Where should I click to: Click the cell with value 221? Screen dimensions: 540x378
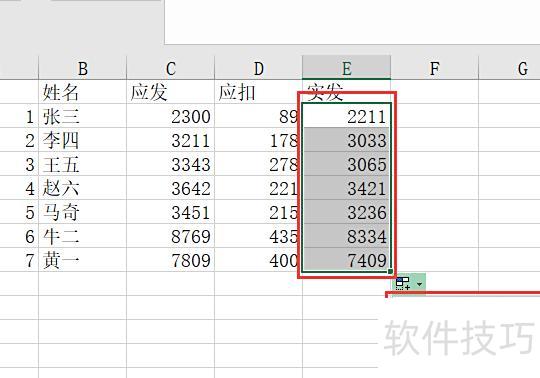258,188
